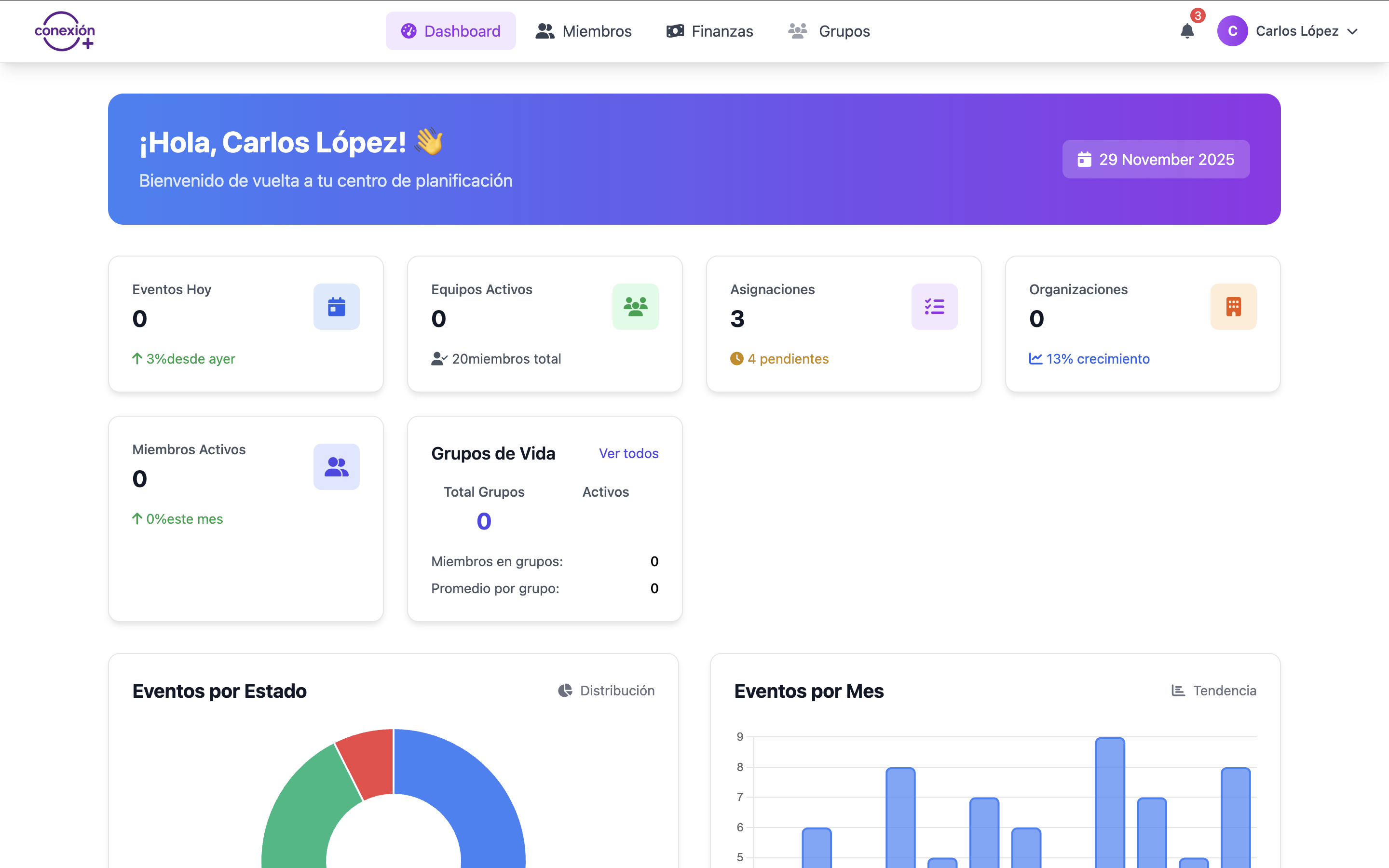Viewport: 1389px width, 868px height.
Task: Expand the Carlos López user menu chevron
Action: 1353,31
